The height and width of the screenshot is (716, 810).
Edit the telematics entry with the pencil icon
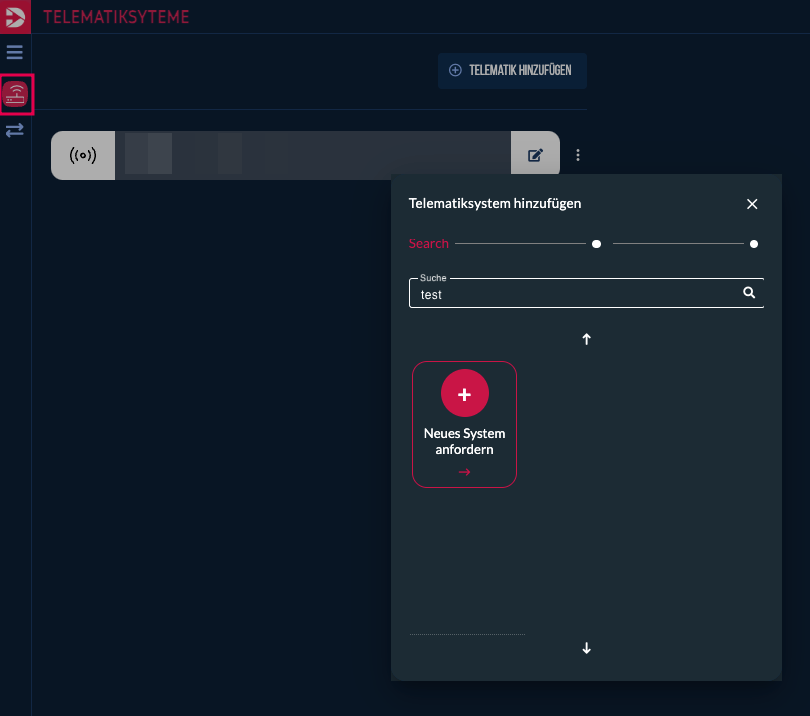(x=536, y=156)
